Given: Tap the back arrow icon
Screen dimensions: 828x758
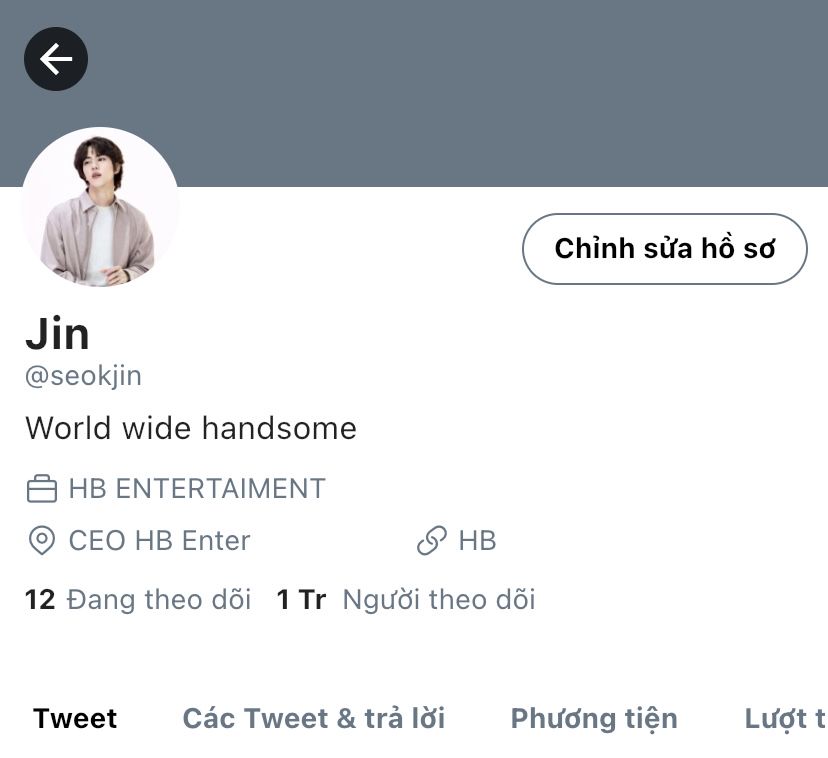Looking at the screenshot, I should point(56,59).
